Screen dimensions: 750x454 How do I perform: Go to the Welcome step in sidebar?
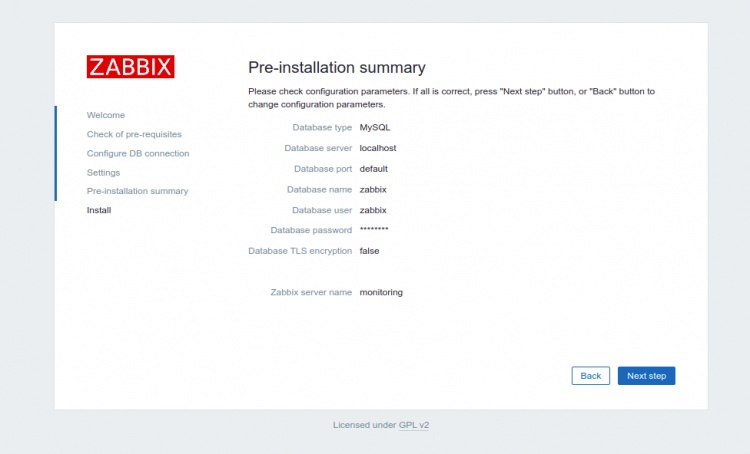(106, 115)
